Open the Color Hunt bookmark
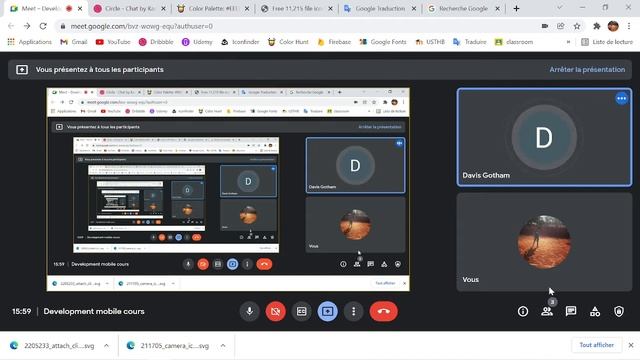This screenshot has height=360, width=640. click(288, 42)
